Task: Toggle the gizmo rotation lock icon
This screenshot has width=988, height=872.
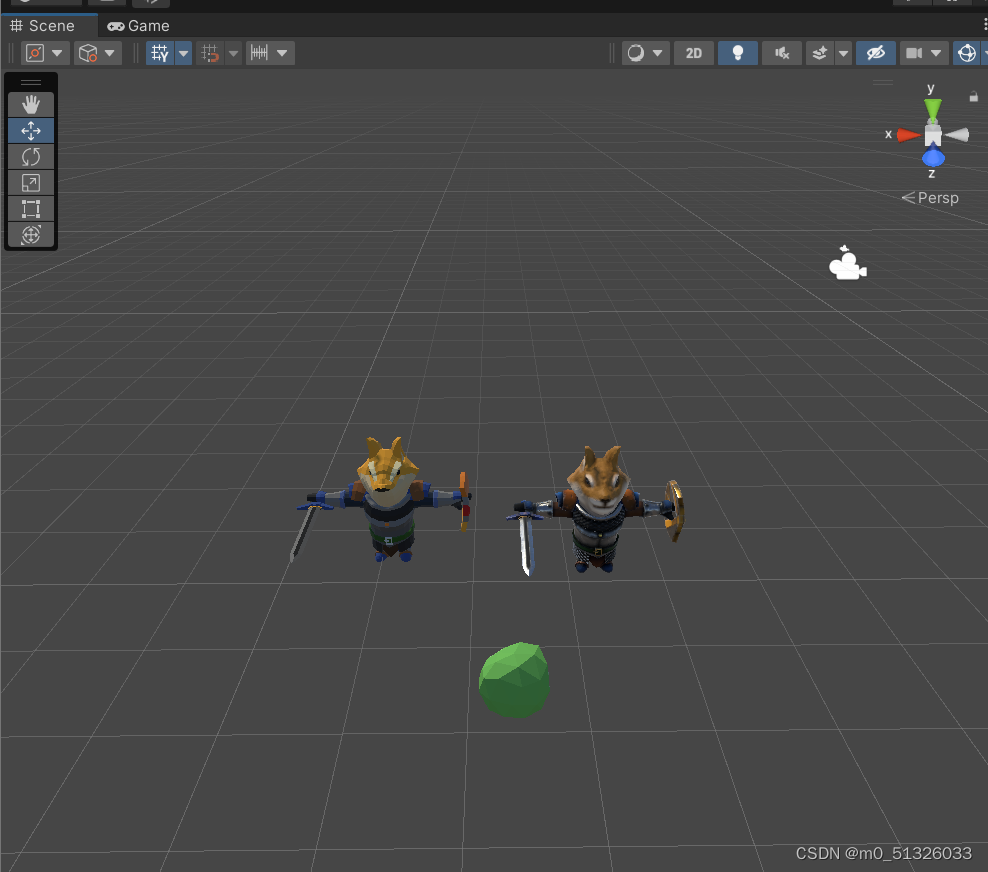Action: 974,96
